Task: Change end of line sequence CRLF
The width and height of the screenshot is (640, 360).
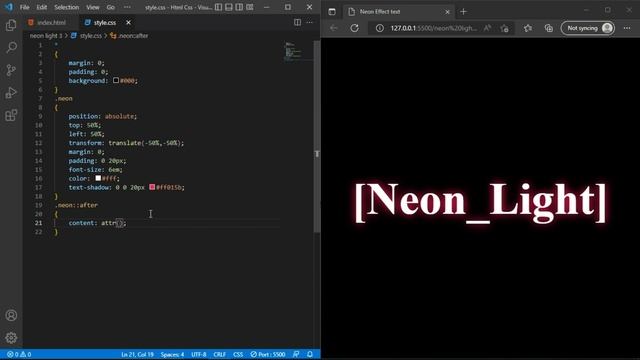Action: [x=220, y=354]
